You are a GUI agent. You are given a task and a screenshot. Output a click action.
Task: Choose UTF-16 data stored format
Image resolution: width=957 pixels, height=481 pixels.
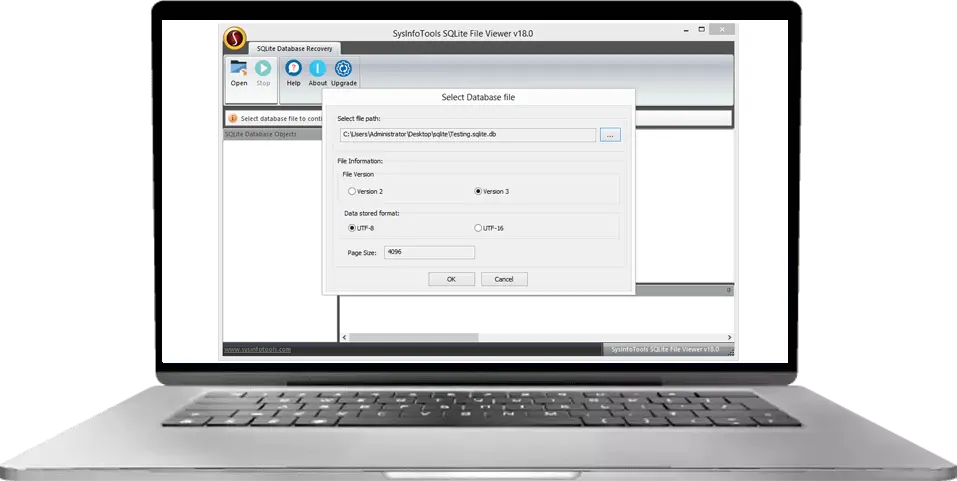coord(478,228)
